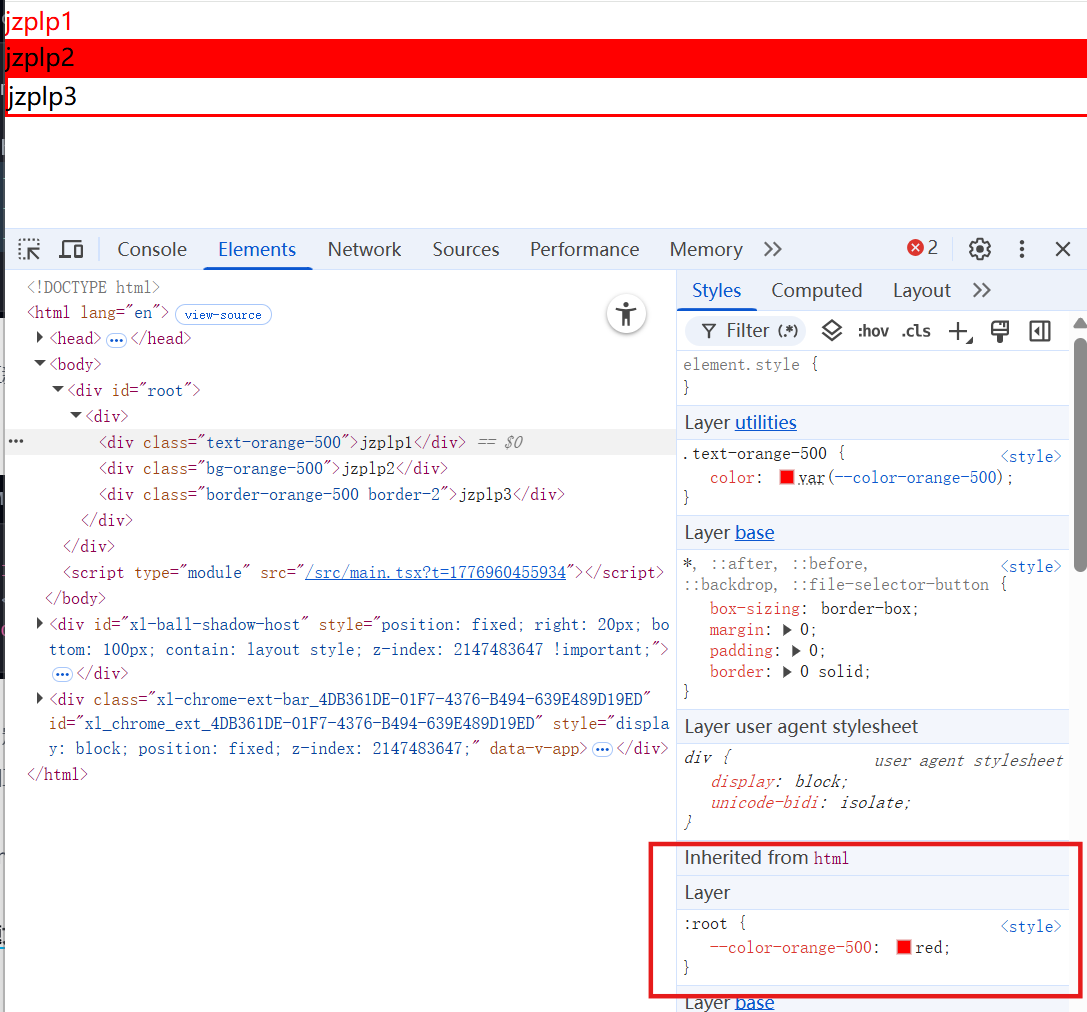The height and width of the screenshot is (1012, 1087).
Task: Click the element.style rule block
Action: click(x=872, y=375)
